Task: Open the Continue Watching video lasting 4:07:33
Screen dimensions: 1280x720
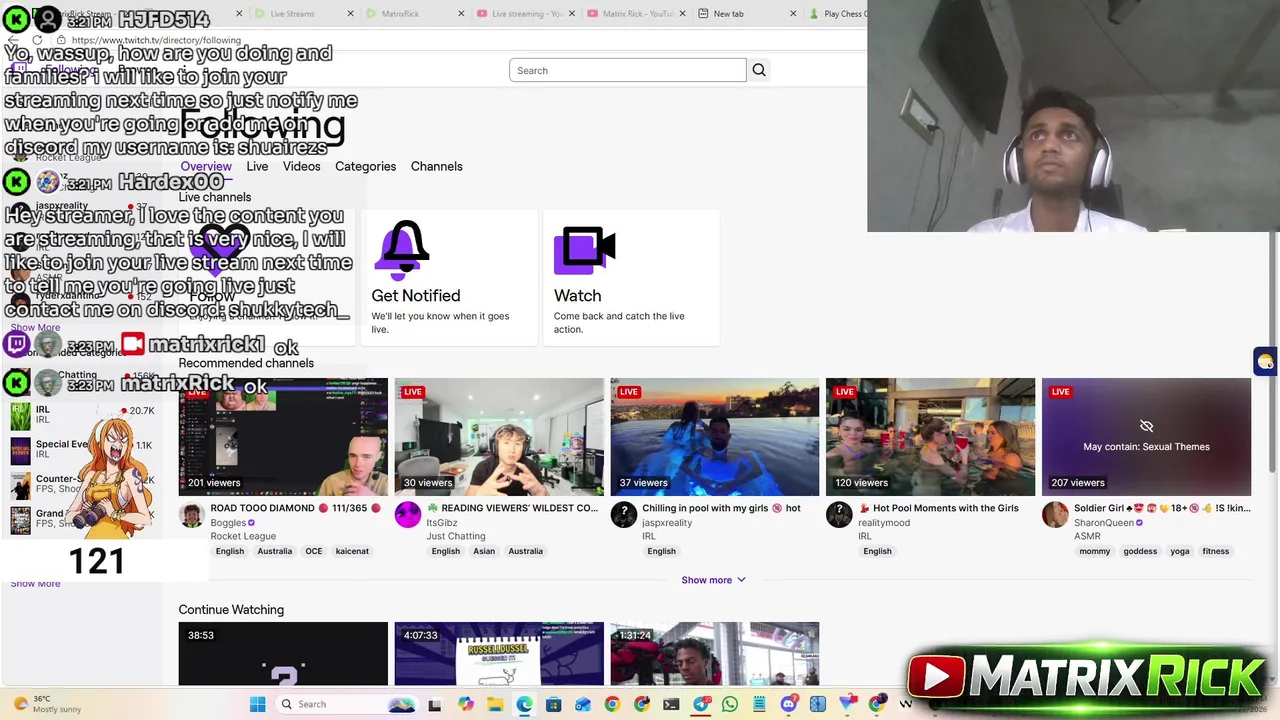Action: (499, 654)
